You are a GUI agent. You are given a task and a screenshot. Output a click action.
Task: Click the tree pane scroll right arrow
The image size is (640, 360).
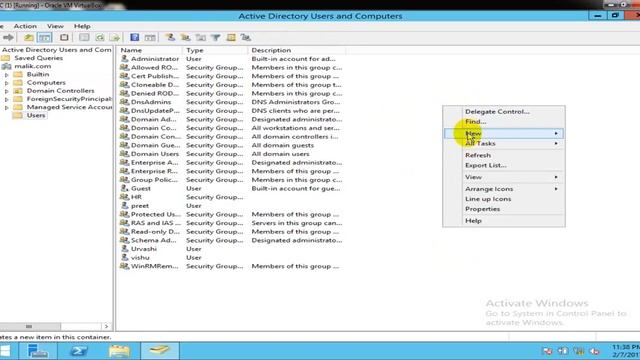[107, 327]
